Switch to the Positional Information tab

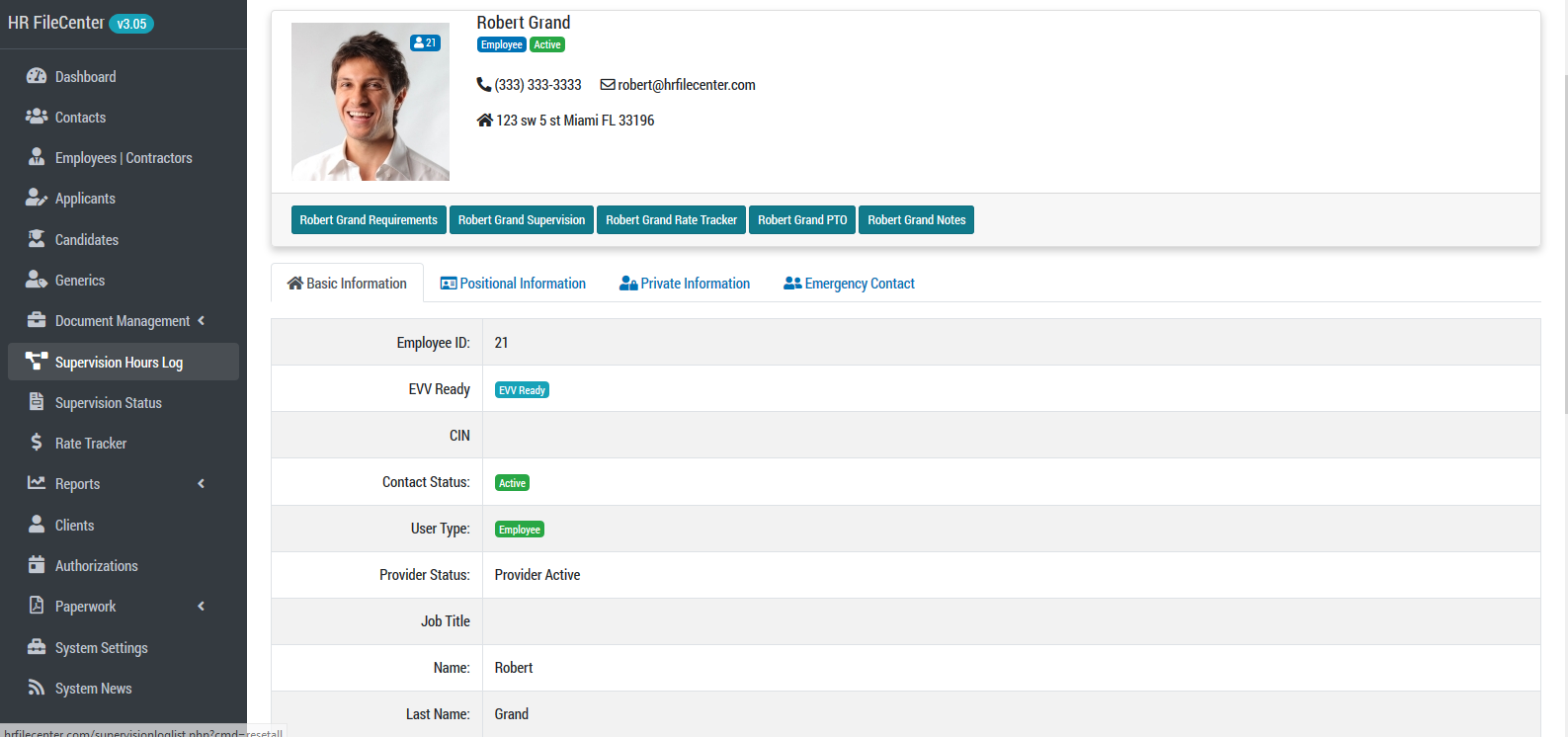coord(513,284)
